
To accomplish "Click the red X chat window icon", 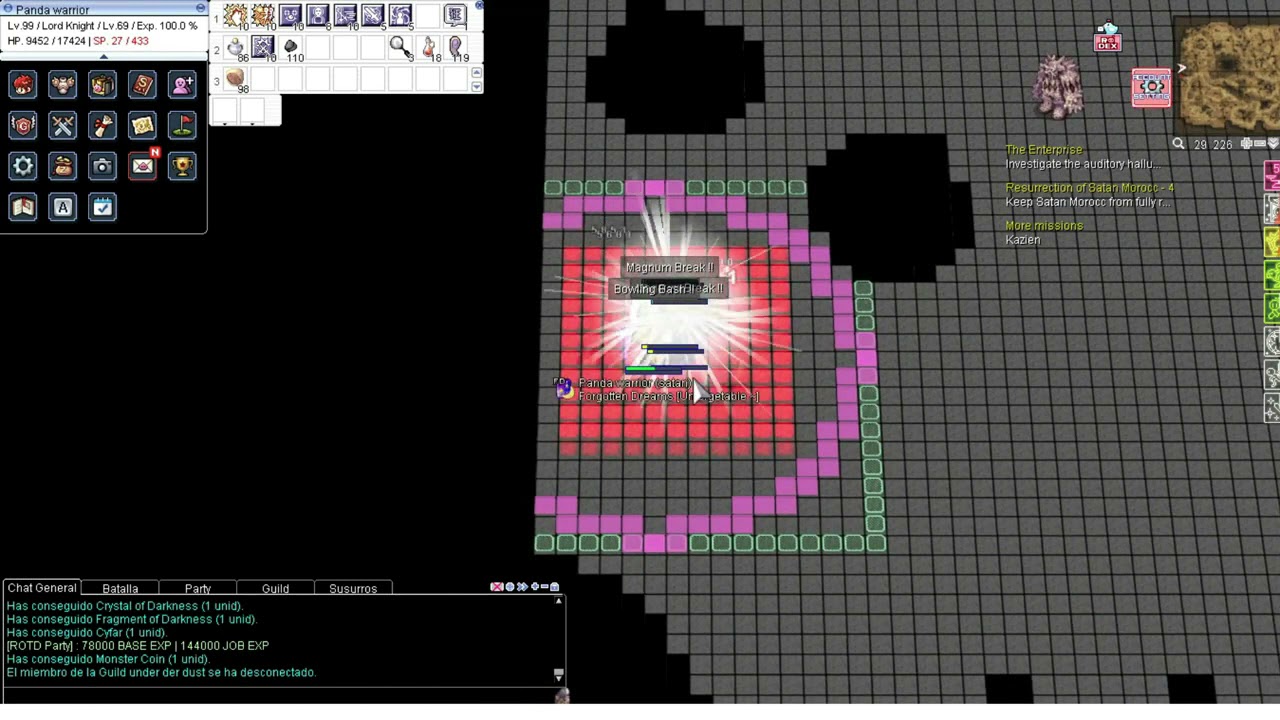I will pyautogui.click(x=497, y=587).
